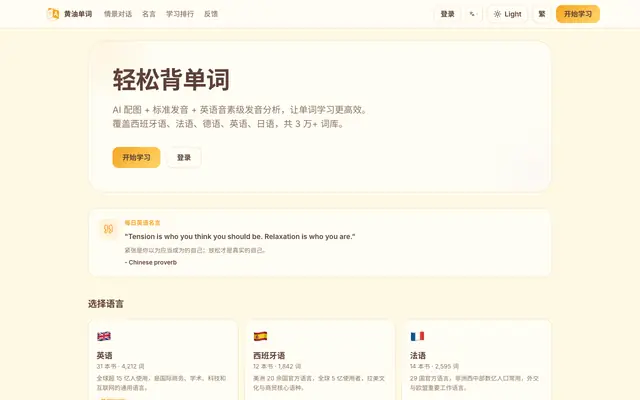Click "- Chinese proverb" attribution
The width and height of the screenshot is (640, 400).
(x=151, y=262)
